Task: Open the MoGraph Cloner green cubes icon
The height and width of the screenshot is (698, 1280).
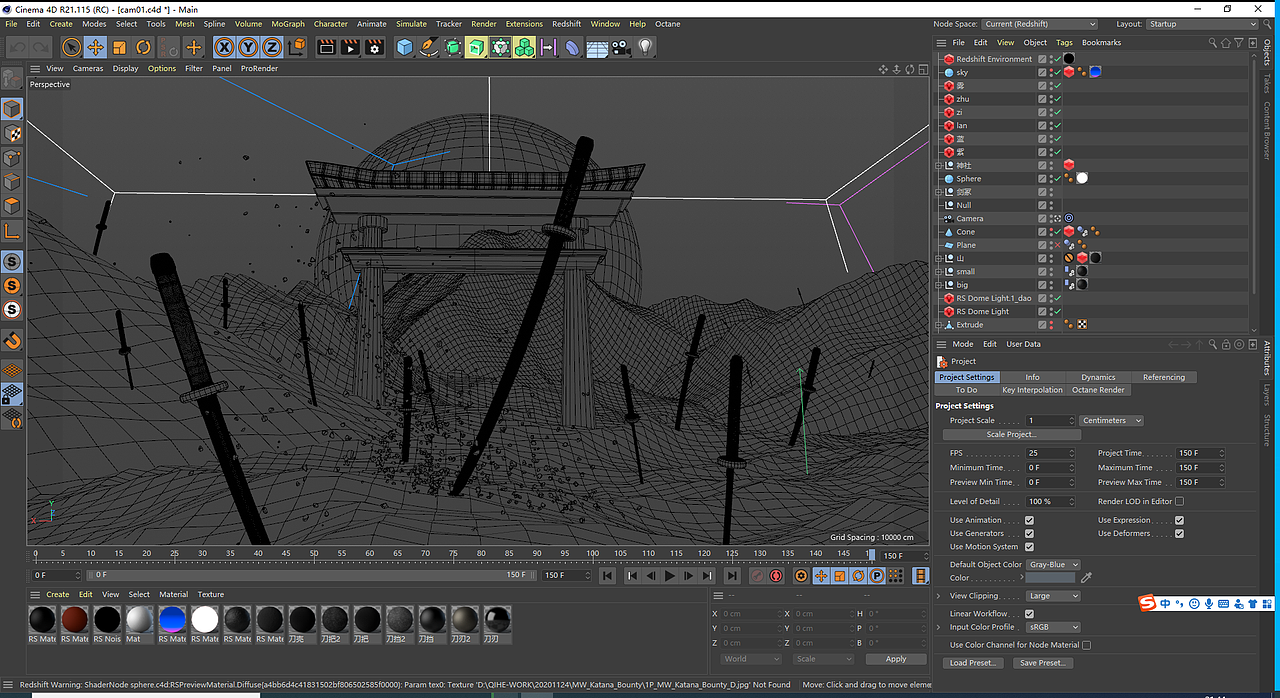Action: 524,47
